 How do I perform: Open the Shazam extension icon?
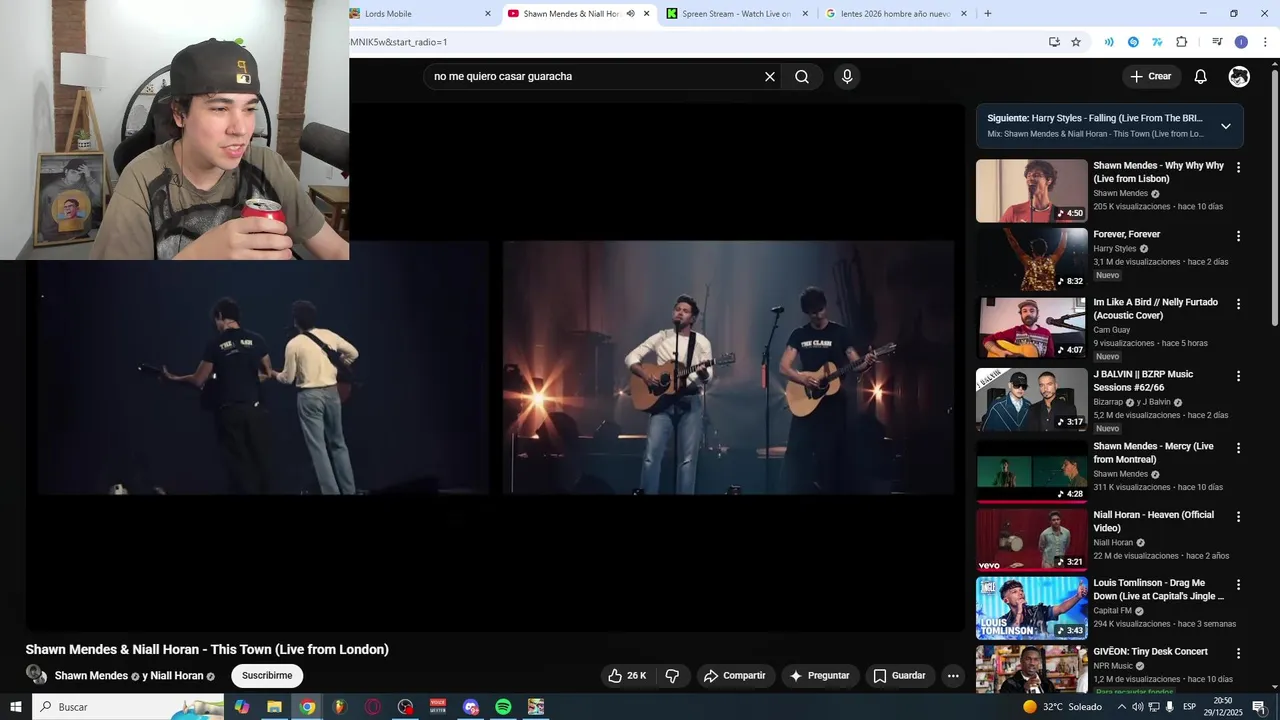click(x=1133, y=42)
